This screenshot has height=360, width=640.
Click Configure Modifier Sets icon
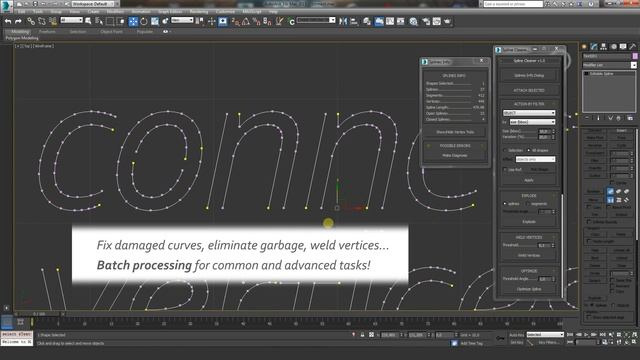pyautogui.click(x=630, y=118)
